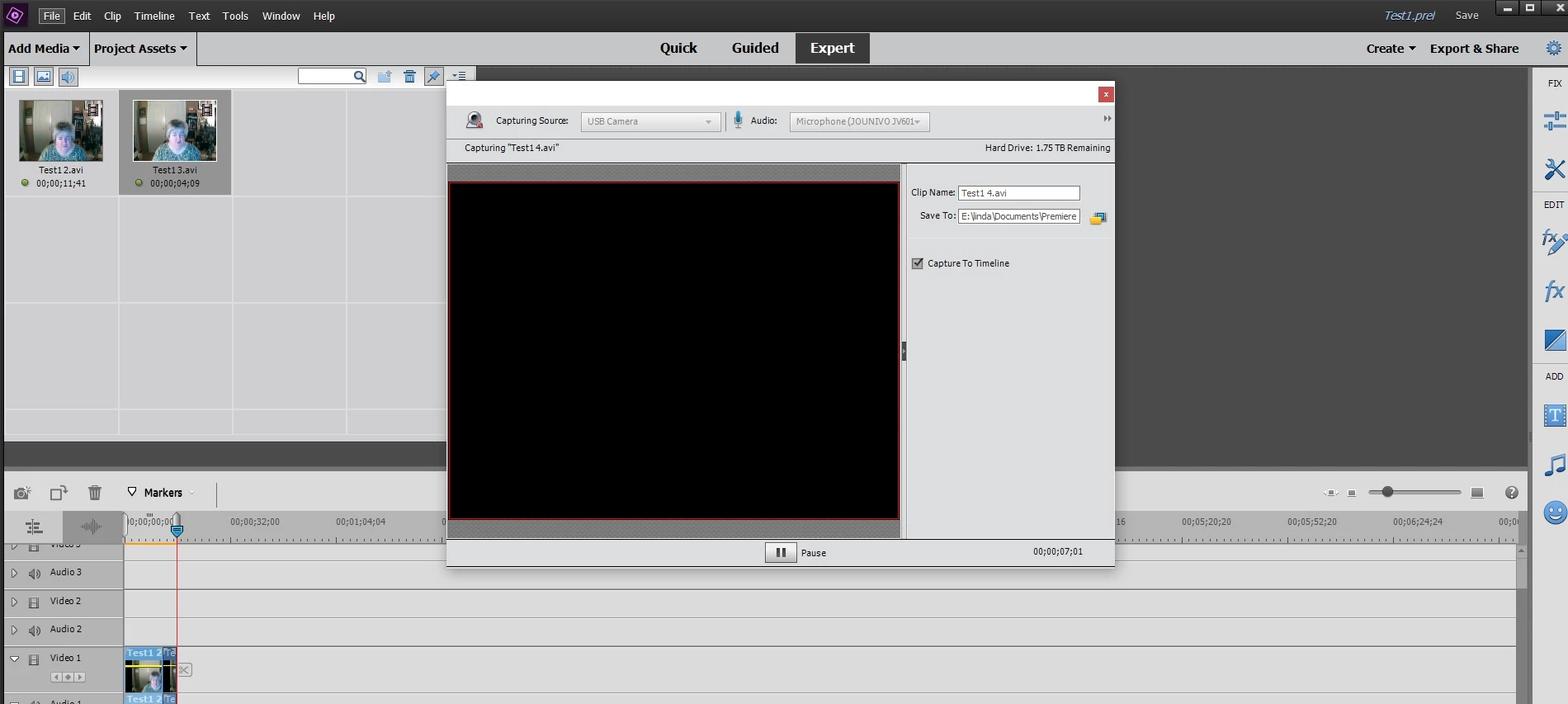The width and height of the screenshot is (1568, 704).
Task: Click the Clip Name input field
Action: coord(1018,193)
